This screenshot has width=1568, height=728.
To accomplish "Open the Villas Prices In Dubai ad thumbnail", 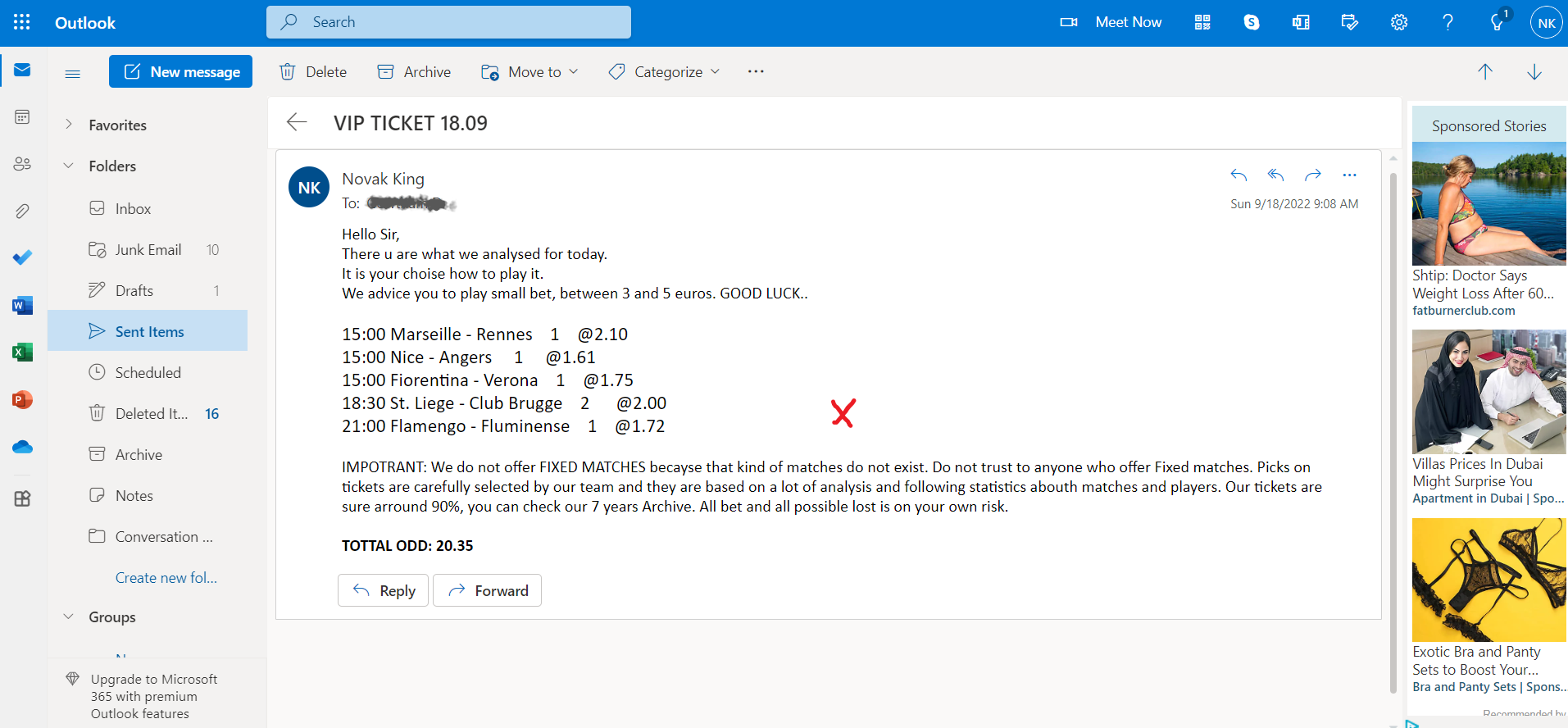I will 1489,392.
